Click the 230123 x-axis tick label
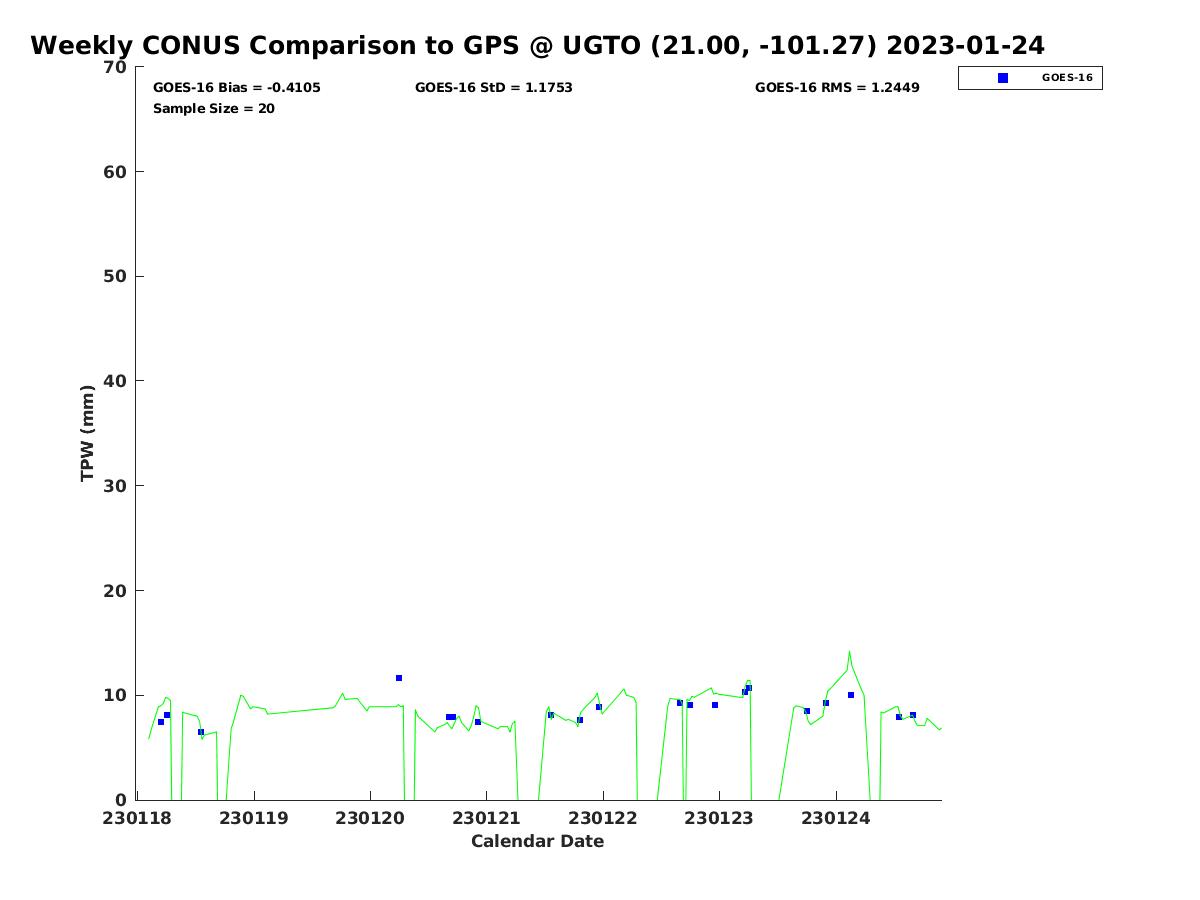This screenshot has height=900, width=1200. [x=719, y=818]
